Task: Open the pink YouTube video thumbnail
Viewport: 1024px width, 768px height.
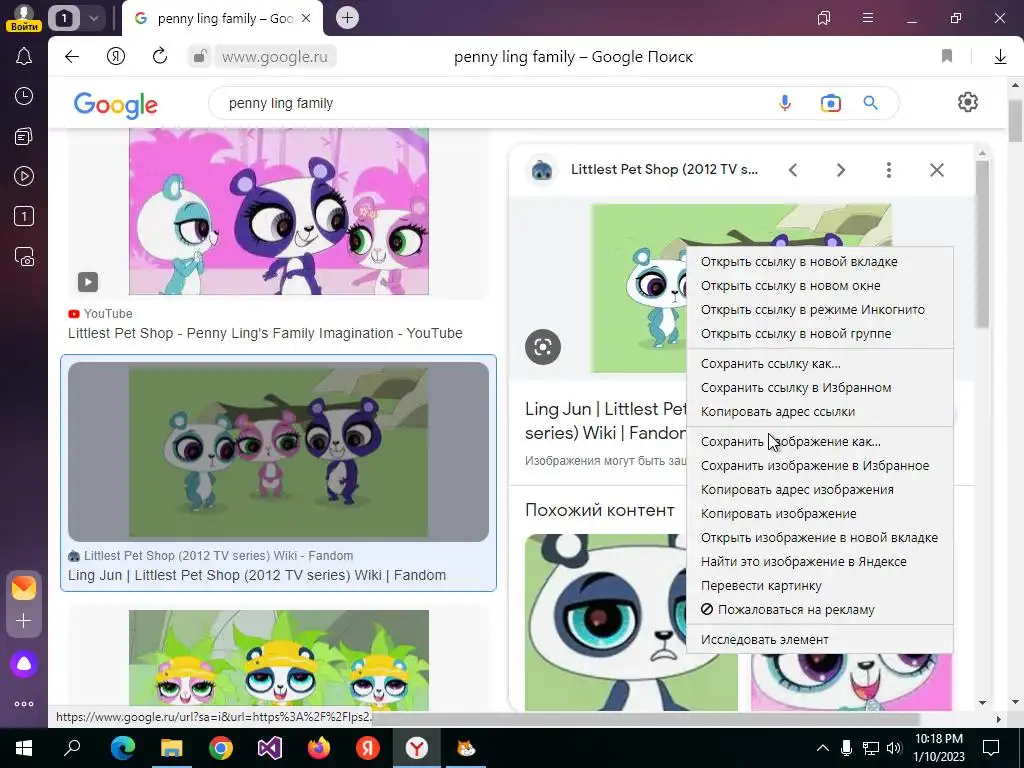Action: (x=279, y=212)
